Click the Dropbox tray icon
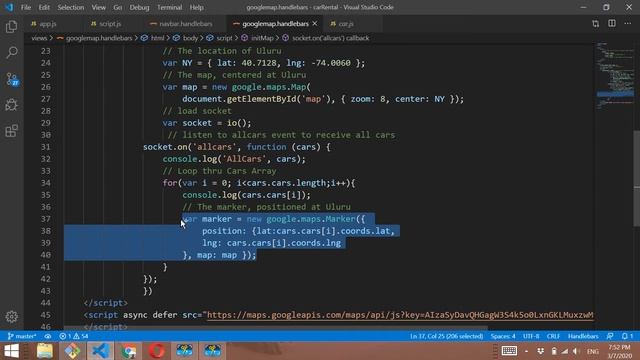Screen dimensions: 640x360 click(540, 351)
